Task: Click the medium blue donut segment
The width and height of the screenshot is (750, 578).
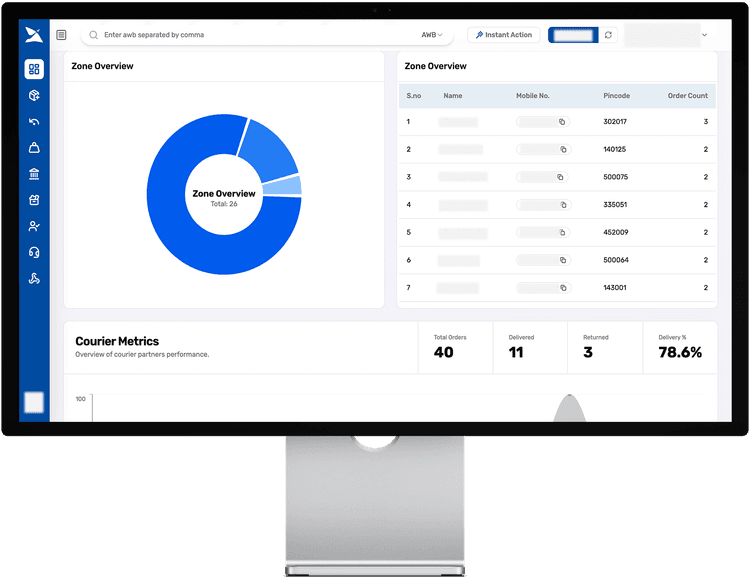Action: 270,151
